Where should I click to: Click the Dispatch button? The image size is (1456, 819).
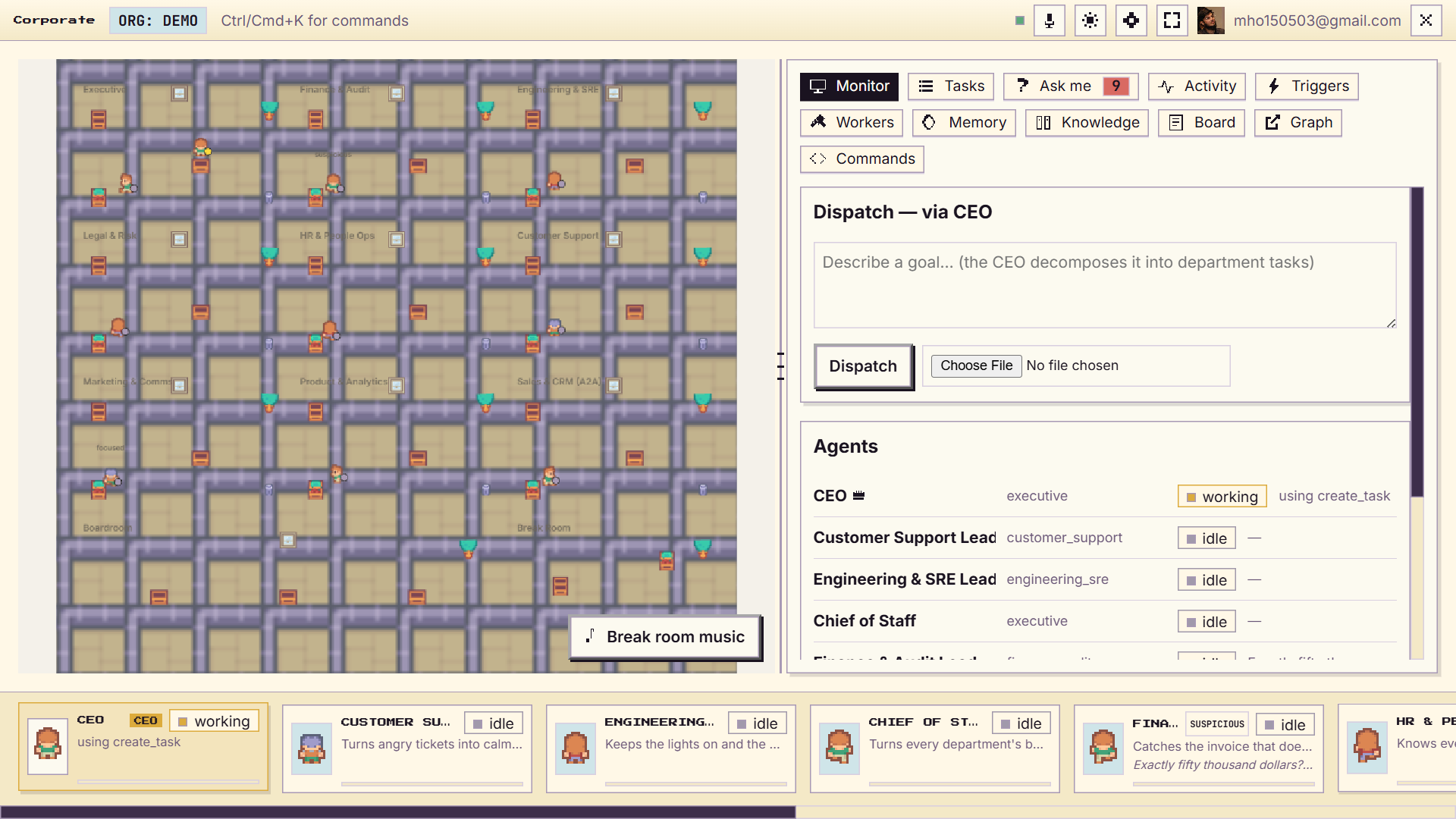tap(863, 366)
